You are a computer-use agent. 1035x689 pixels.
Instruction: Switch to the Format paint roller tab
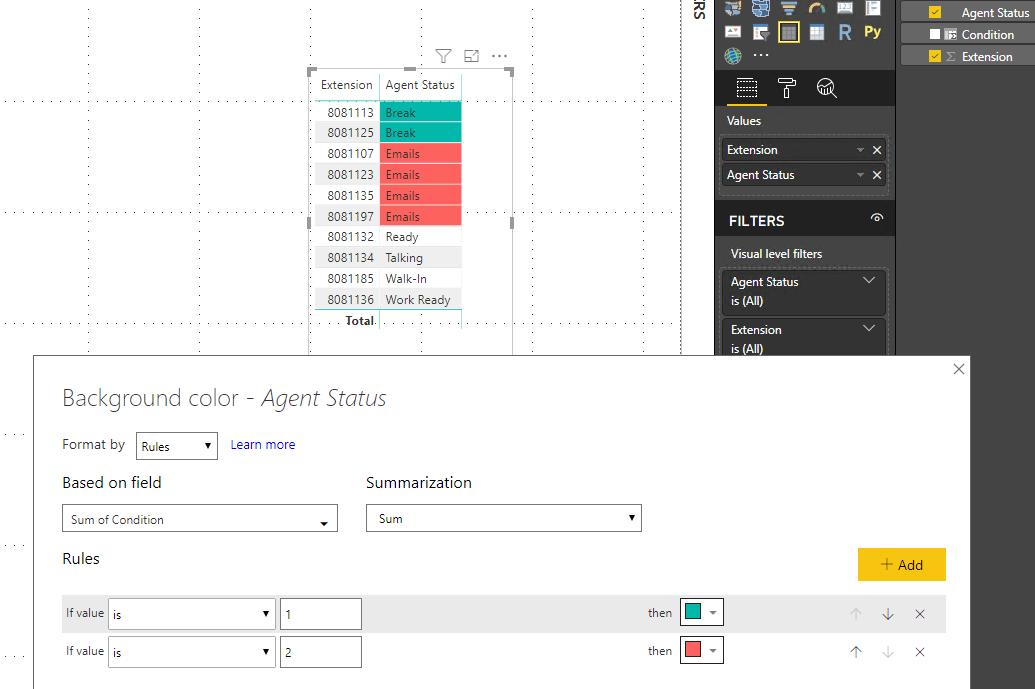click(786, 88)
